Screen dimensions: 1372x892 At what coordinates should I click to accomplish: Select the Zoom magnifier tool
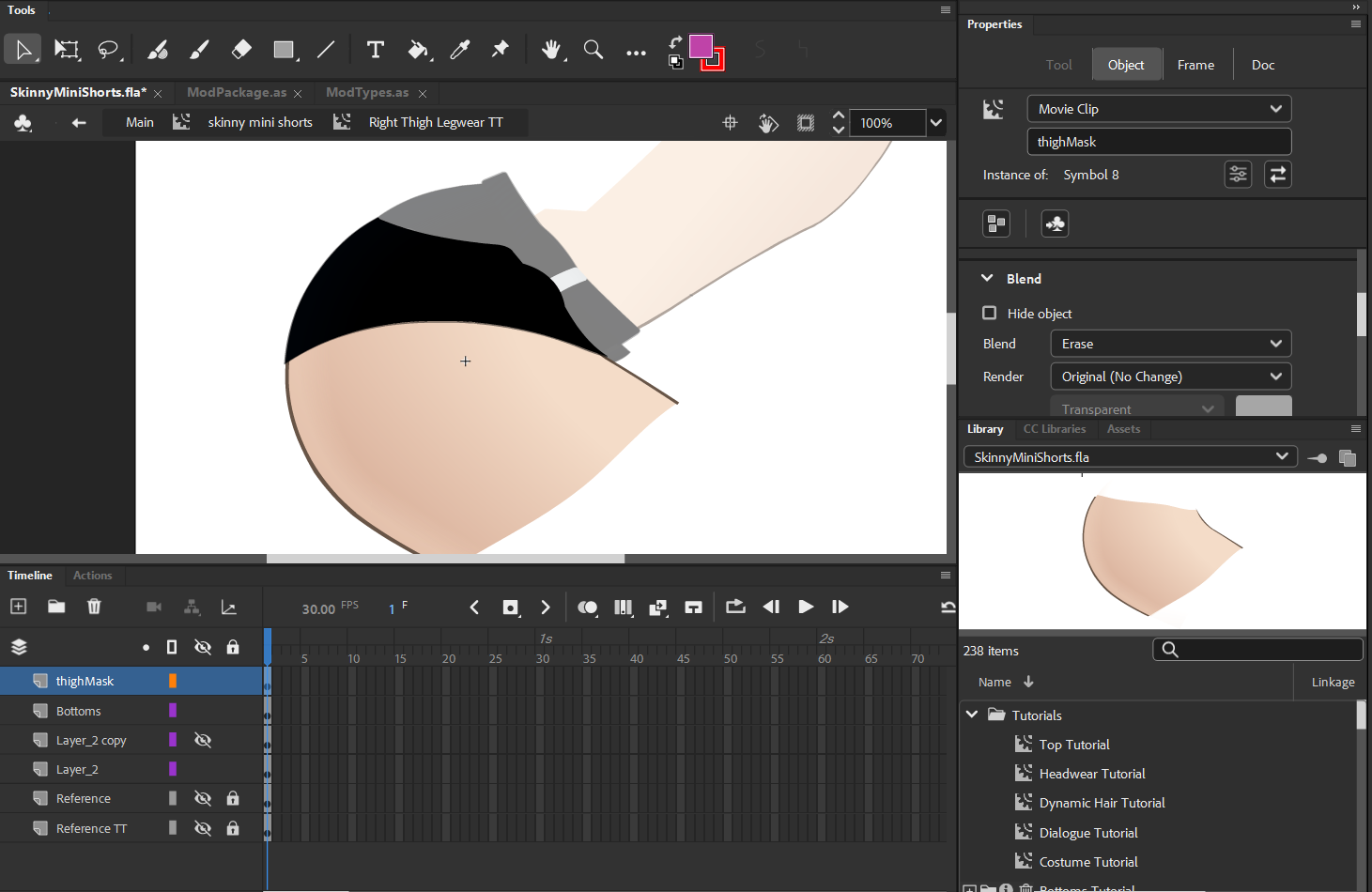pyautogui.click(x=593, y=50)
